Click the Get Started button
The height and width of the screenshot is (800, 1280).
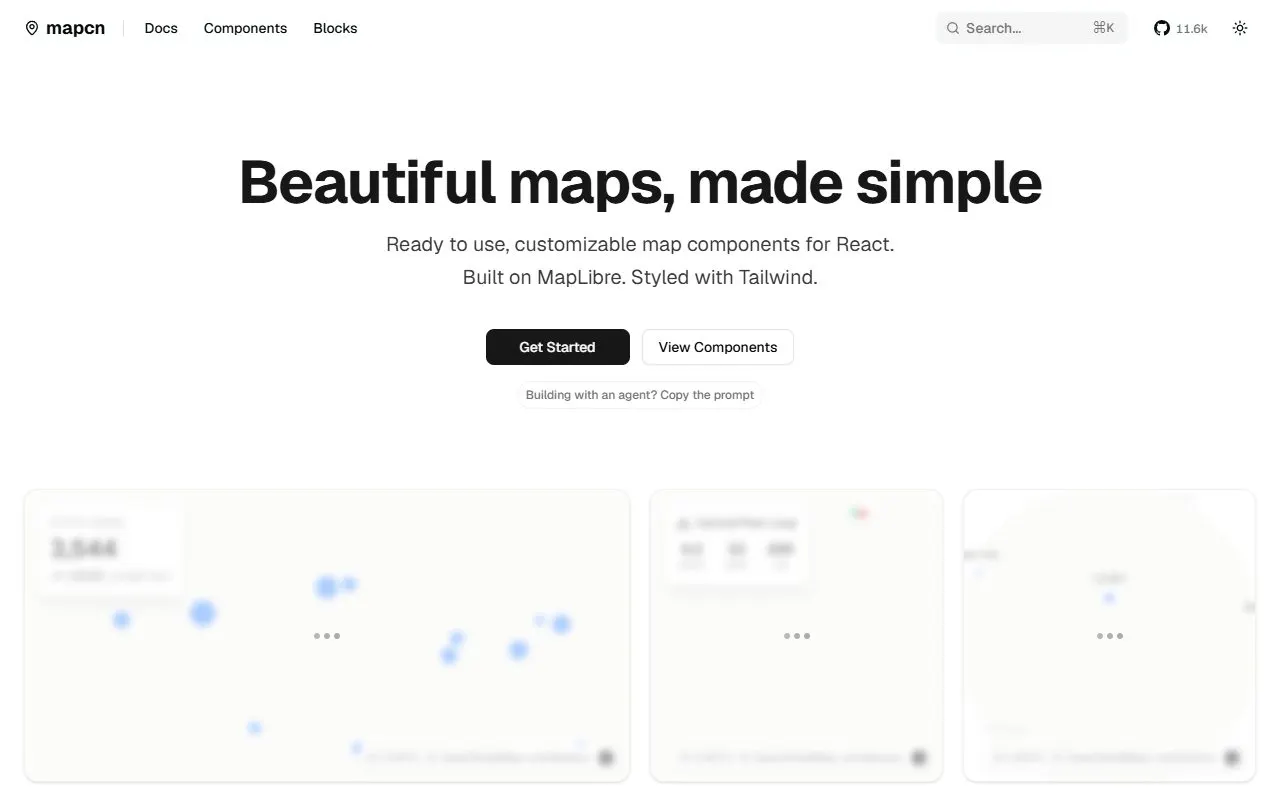558,347
